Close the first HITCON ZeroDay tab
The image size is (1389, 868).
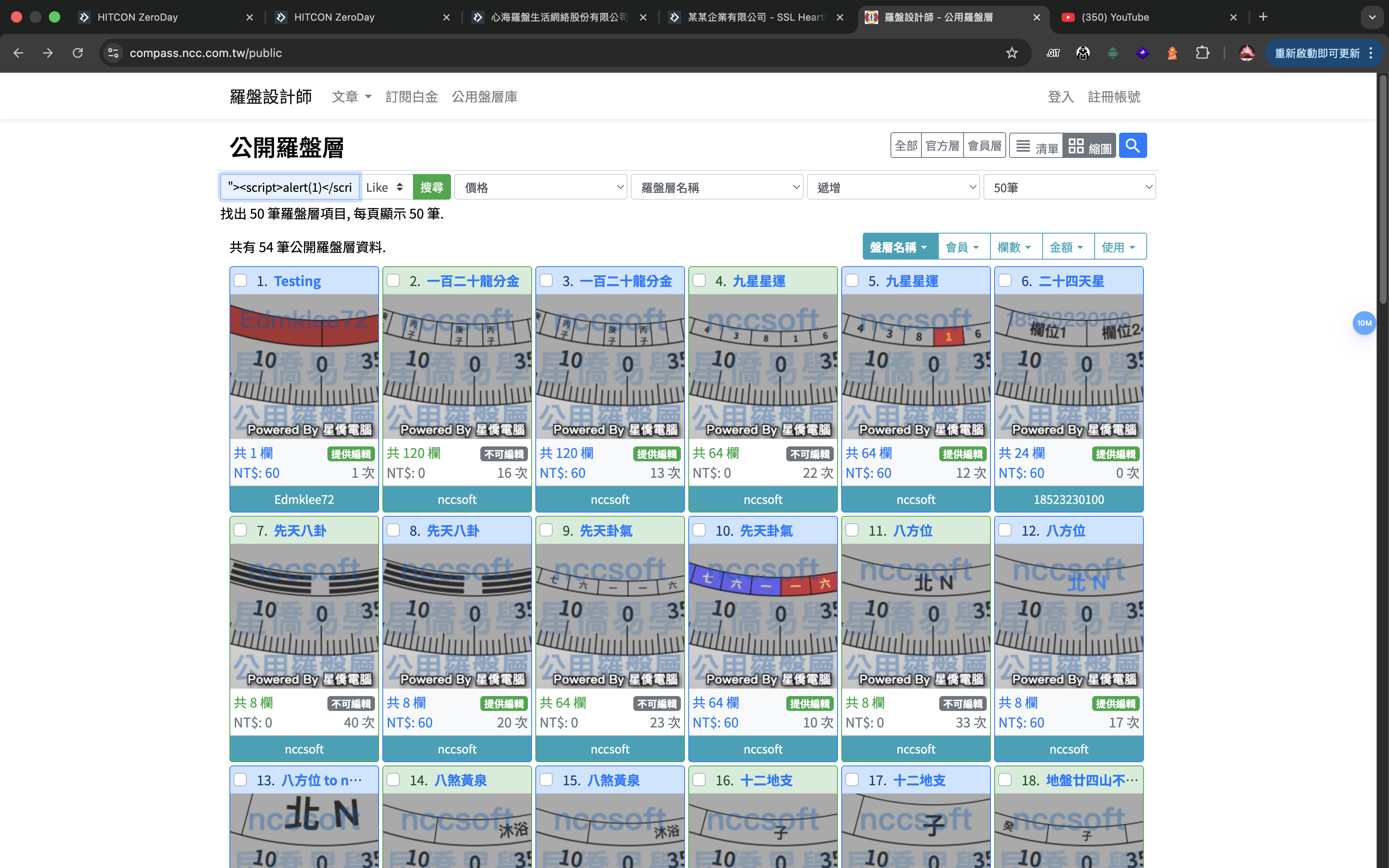point(250,17)
